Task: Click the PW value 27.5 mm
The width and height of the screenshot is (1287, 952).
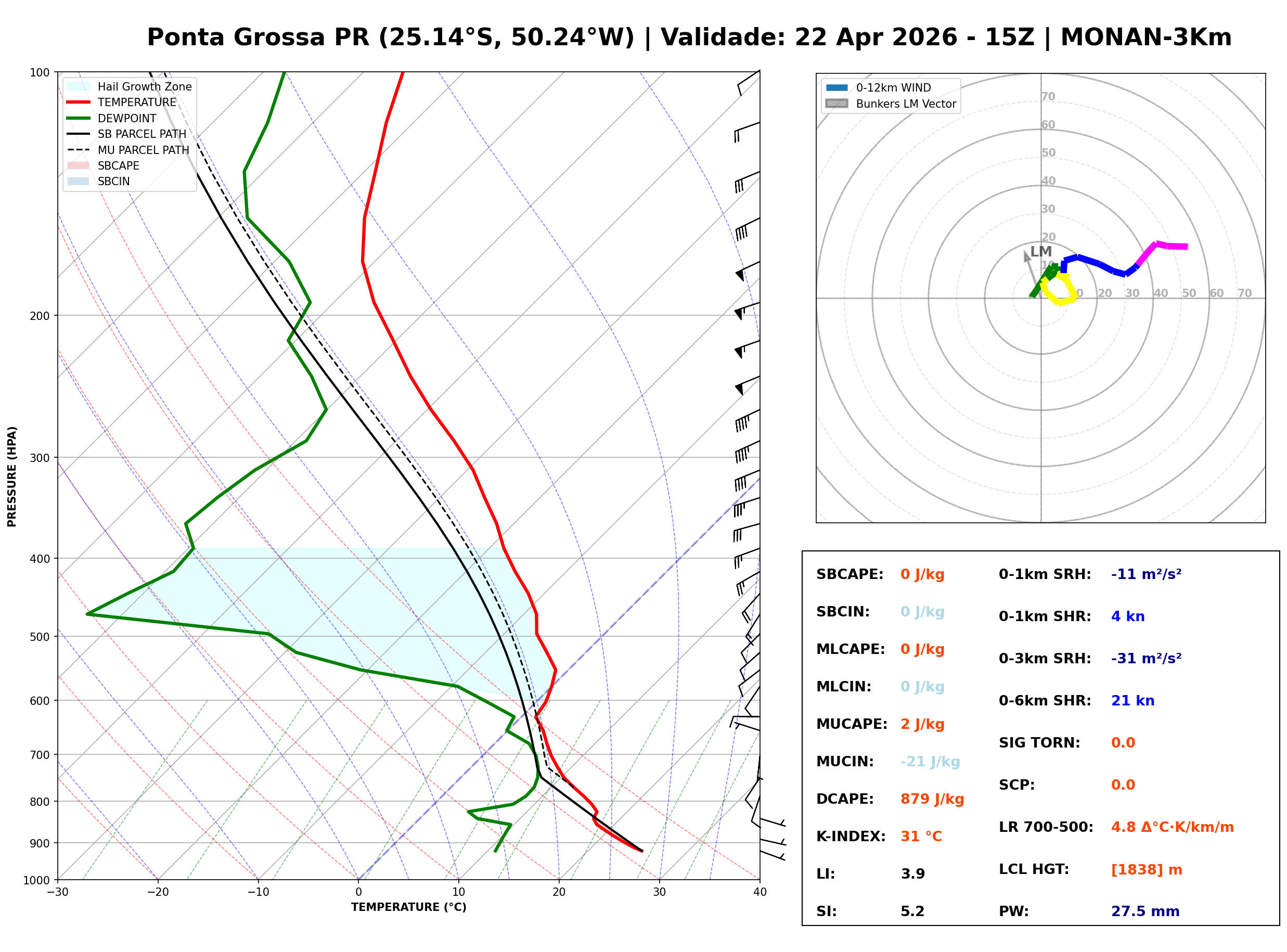Action: point(1146,911)
